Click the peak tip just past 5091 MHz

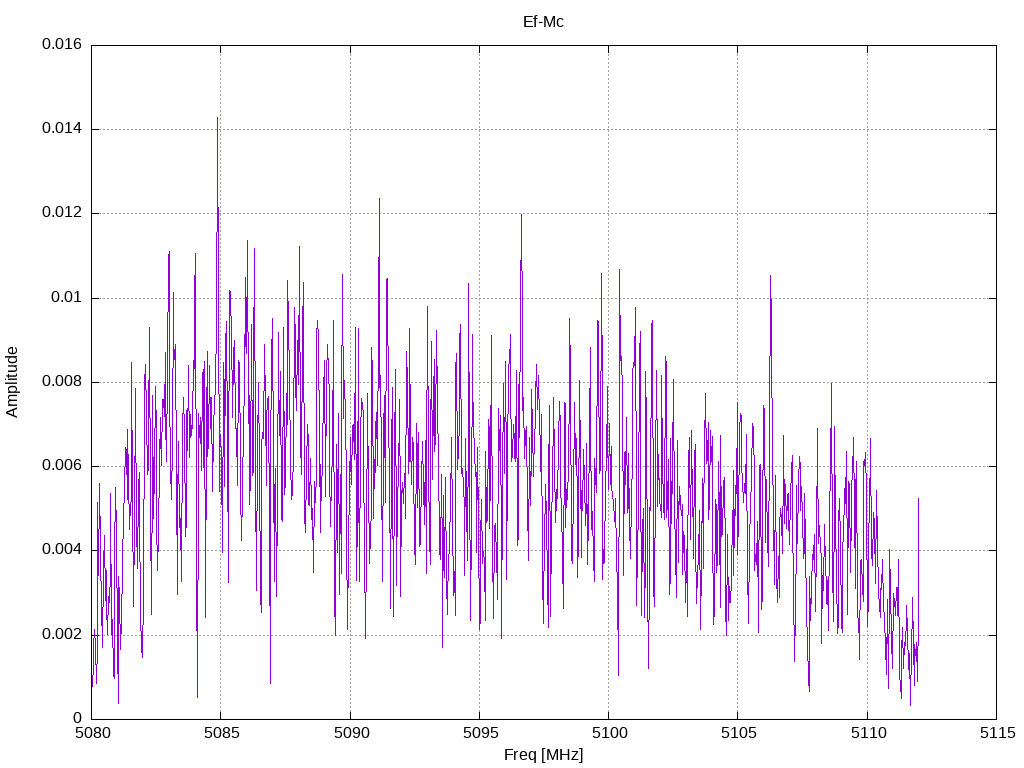(379, 199)
